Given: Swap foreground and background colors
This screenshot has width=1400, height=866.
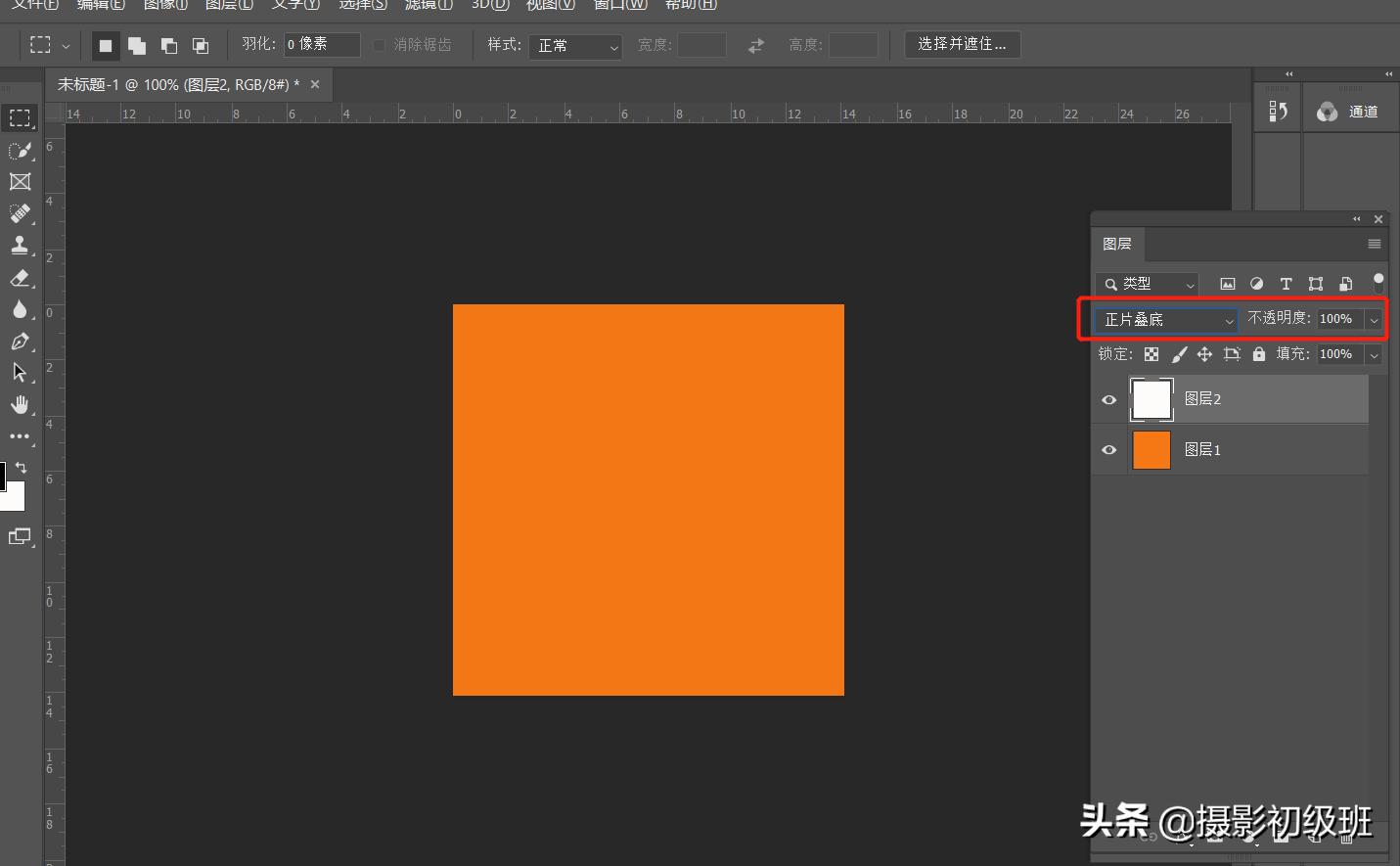Looking at the screenshot, I should tap(21, 468).
